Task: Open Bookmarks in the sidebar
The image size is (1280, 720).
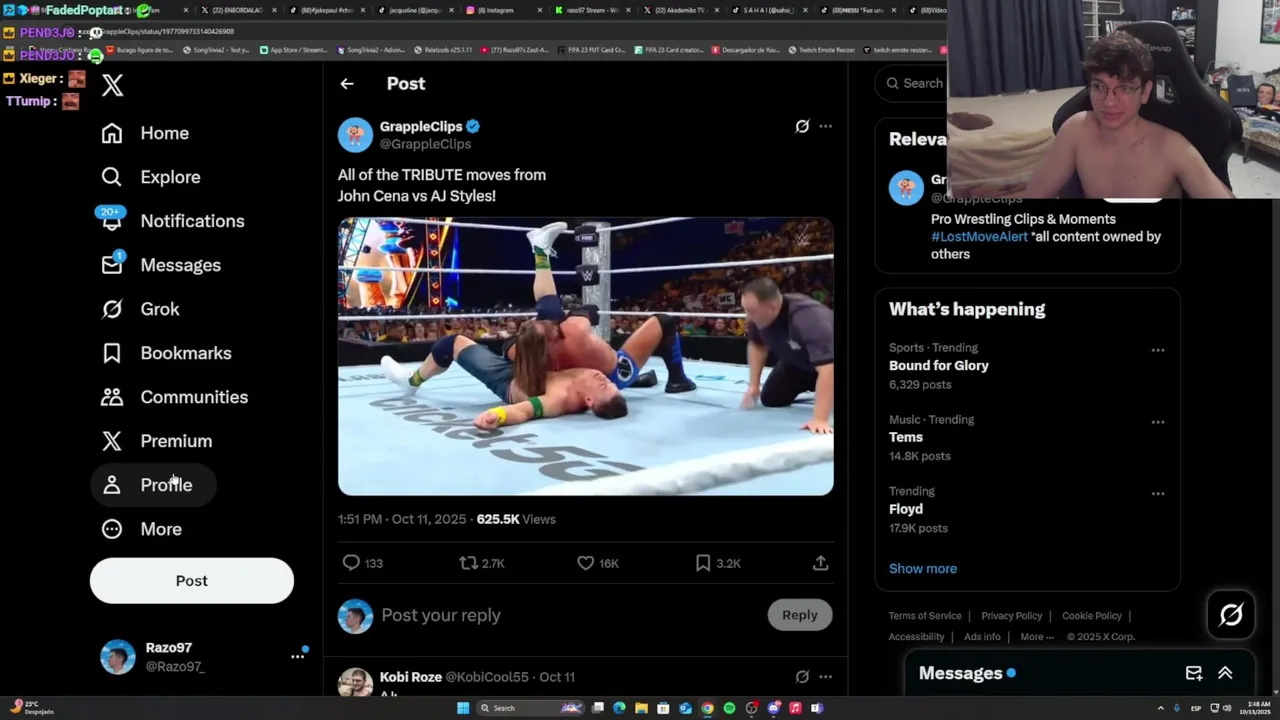Action: click(166, 353)
